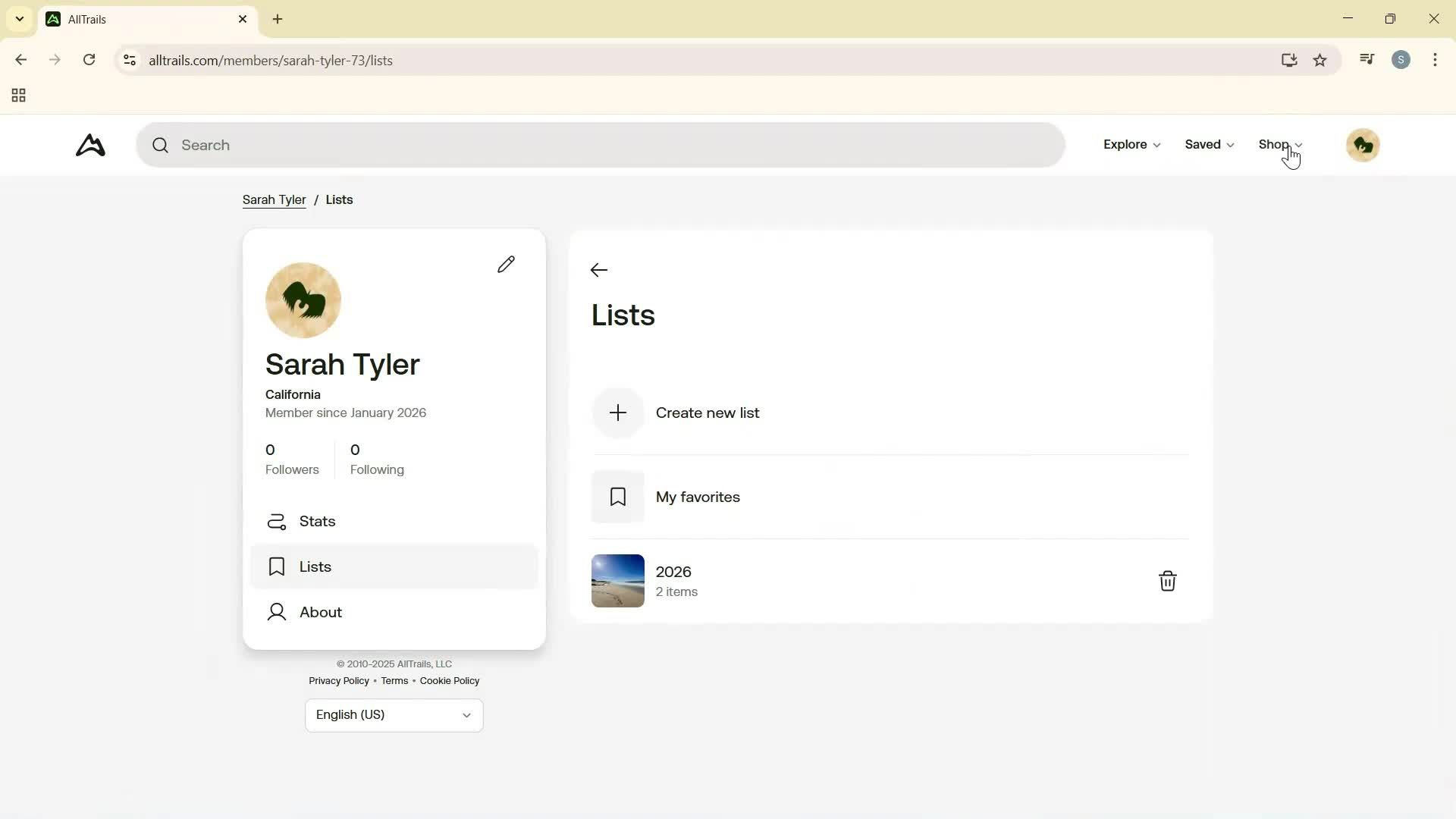Click the AllTrails logo icon
The image size is (1456, 819).
[89, 145]
